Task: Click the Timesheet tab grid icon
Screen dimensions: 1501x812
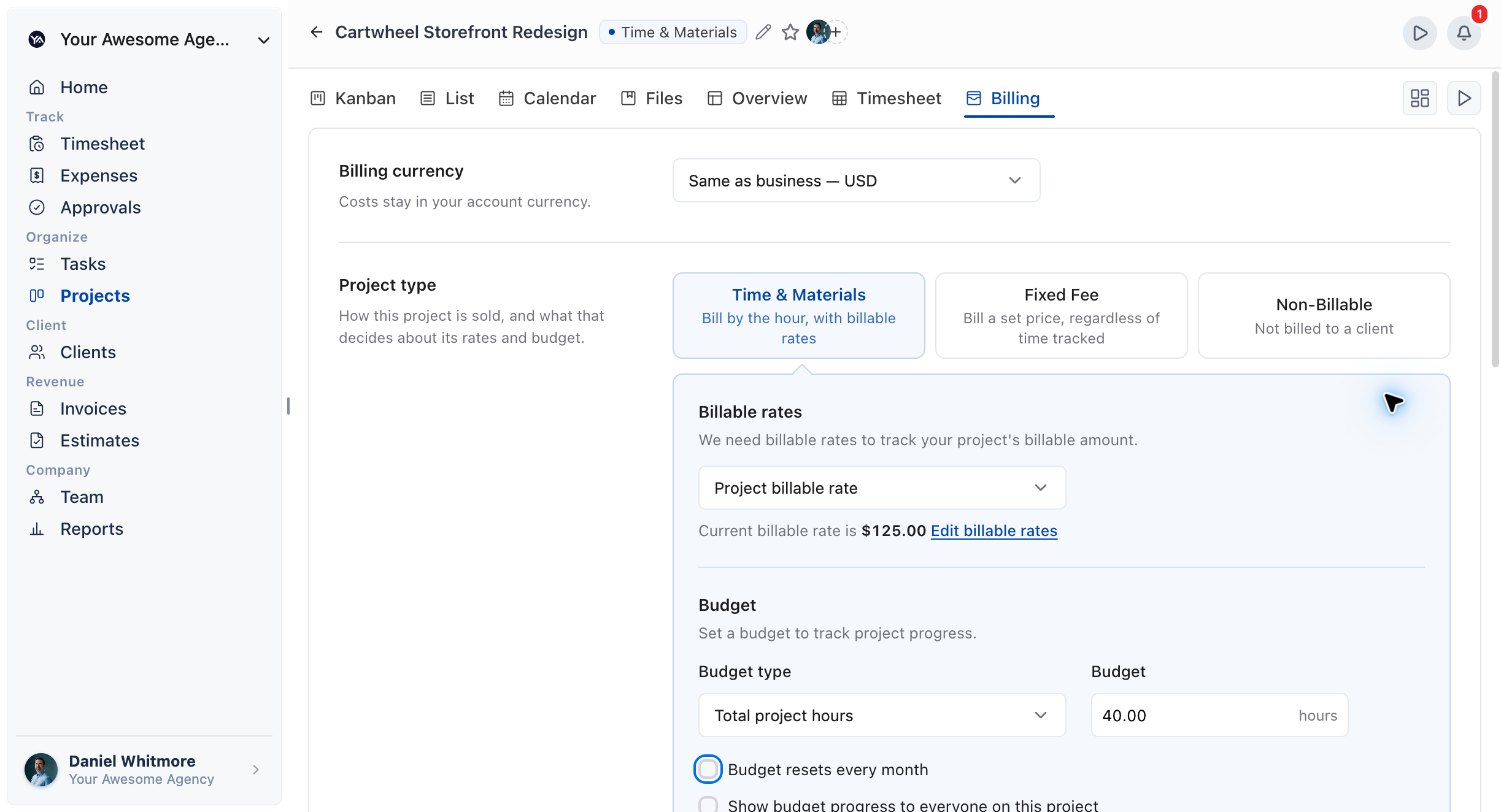Action: [839, 98]
